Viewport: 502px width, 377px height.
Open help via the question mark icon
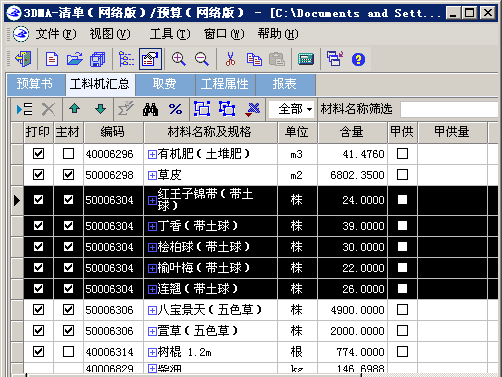click(x=358, y=59)
